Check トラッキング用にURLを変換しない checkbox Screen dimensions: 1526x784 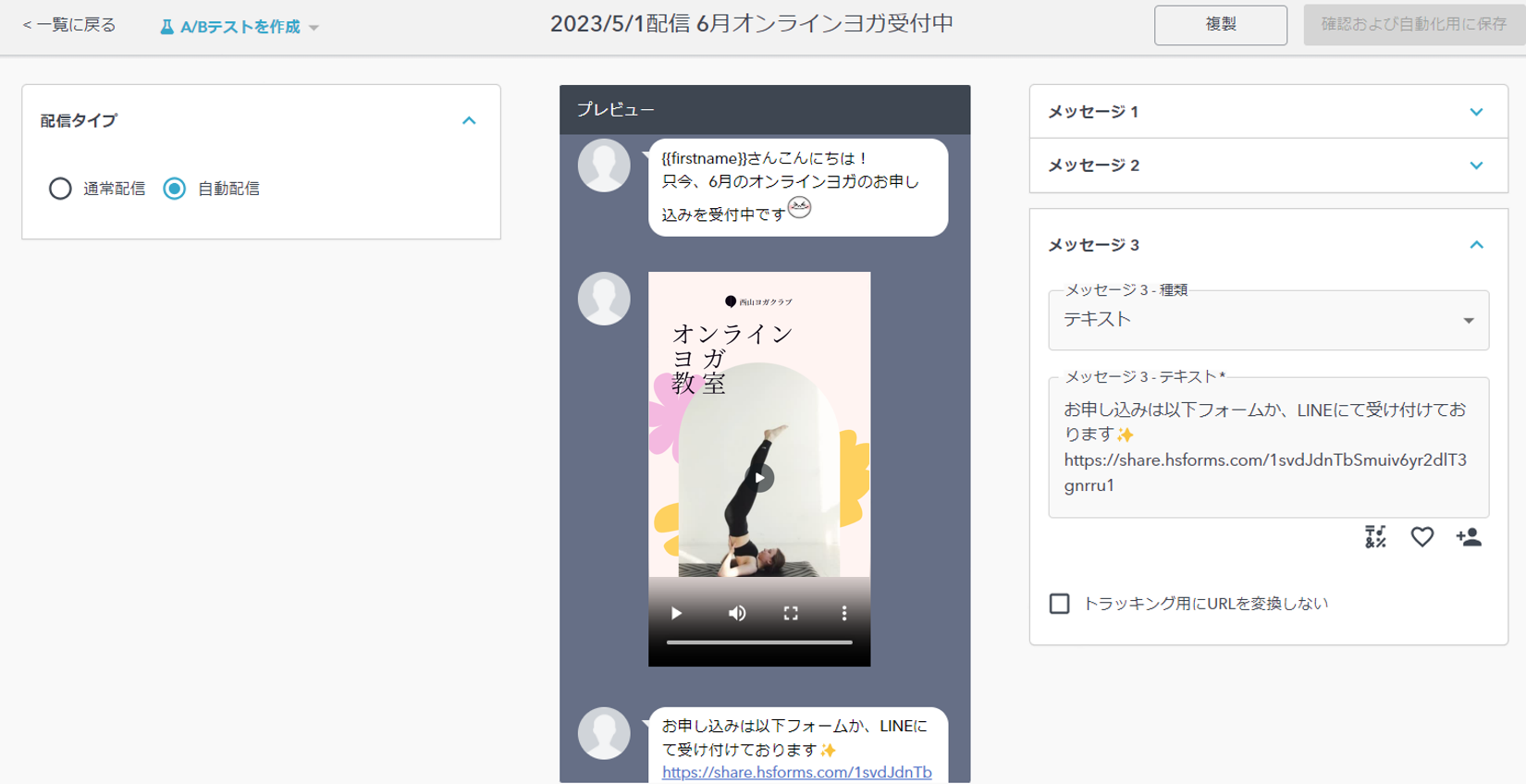[x=1060, y=604]
